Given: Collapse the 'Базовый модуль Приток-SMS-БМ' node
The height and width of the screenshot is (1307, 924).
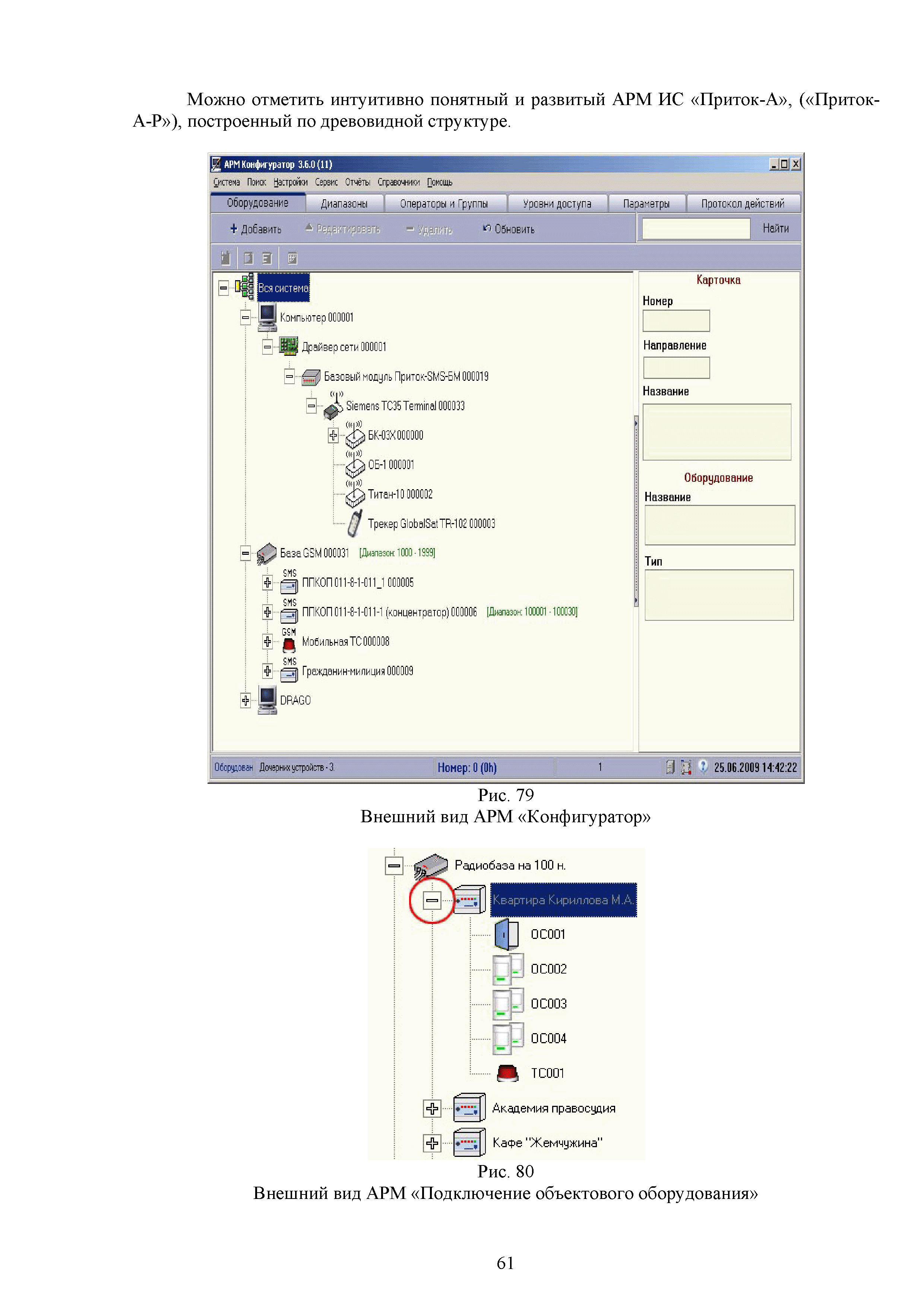Looking at the screenshot, I should (289, 376).
